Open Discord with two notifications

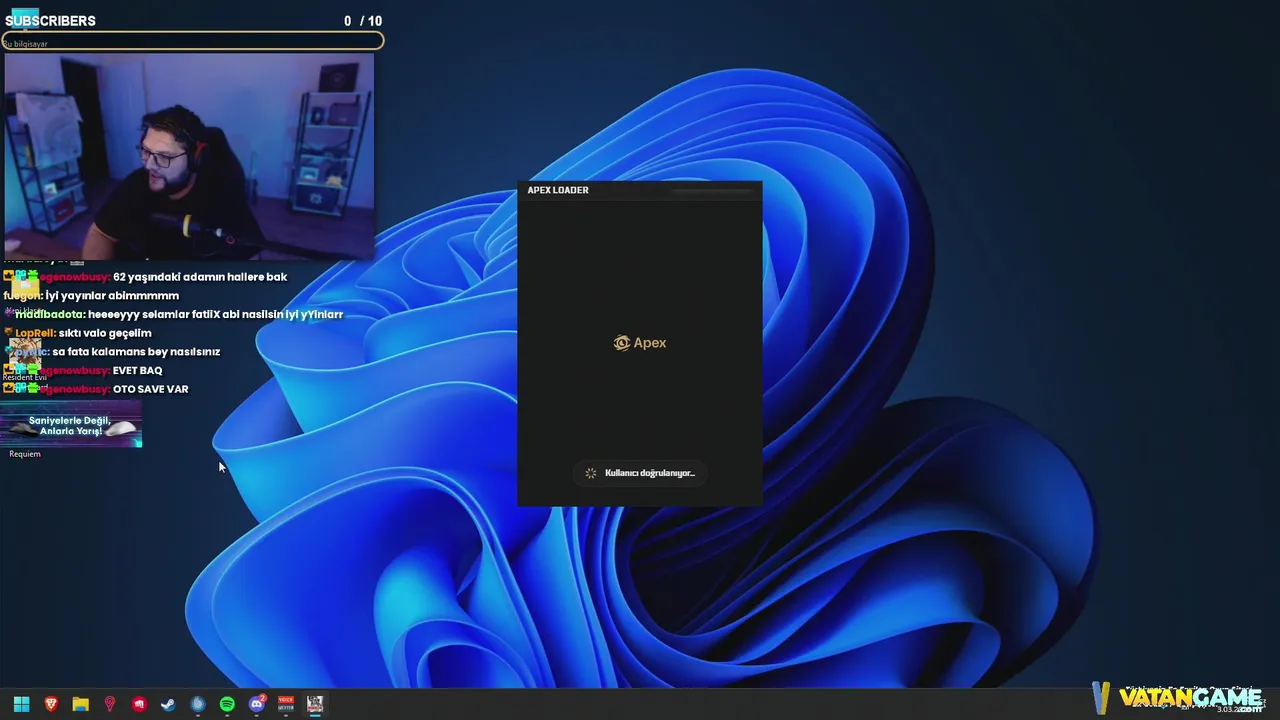click(257, 704)
